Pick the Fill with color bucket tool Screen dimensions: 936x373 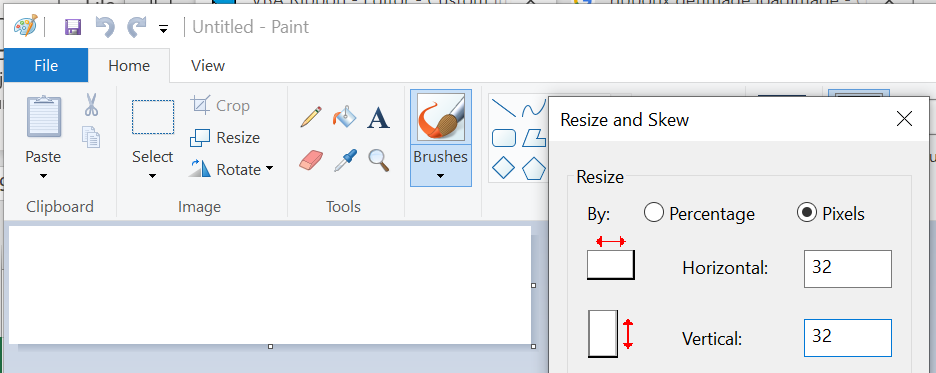pyautogui.click(x=344, y=116)
